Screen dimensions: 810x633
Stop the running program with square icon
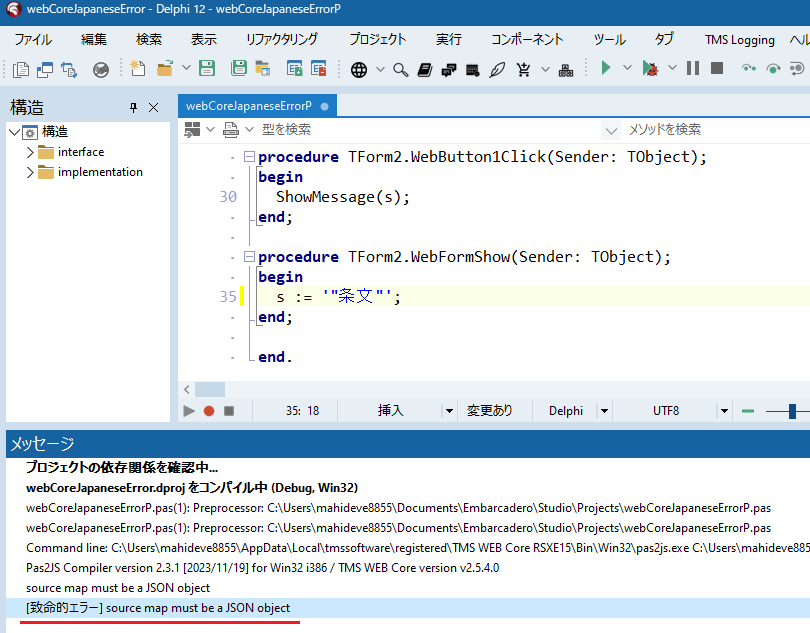717,68
